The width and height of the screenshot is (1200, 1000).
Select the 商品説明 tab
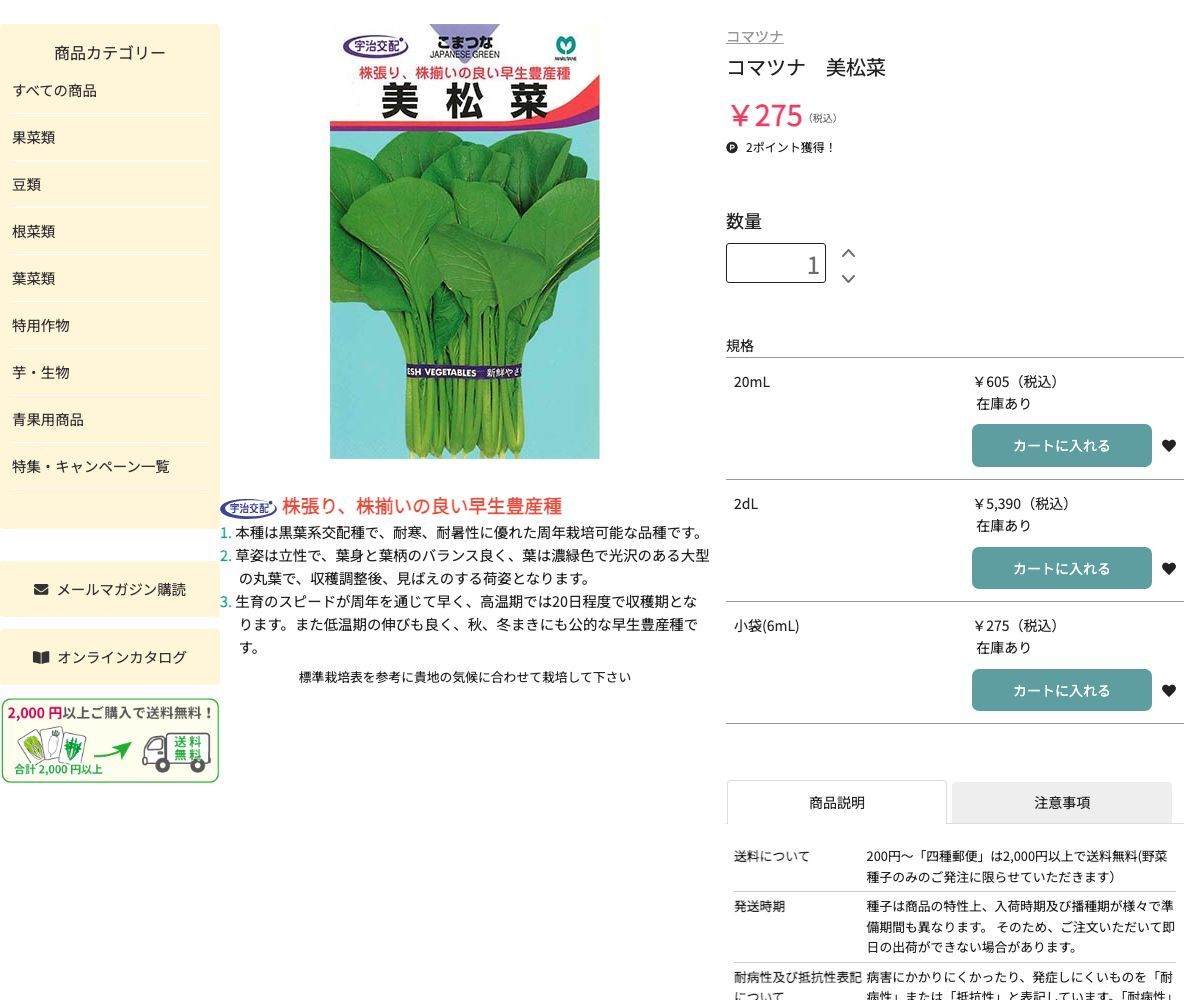tap(836, 802)
